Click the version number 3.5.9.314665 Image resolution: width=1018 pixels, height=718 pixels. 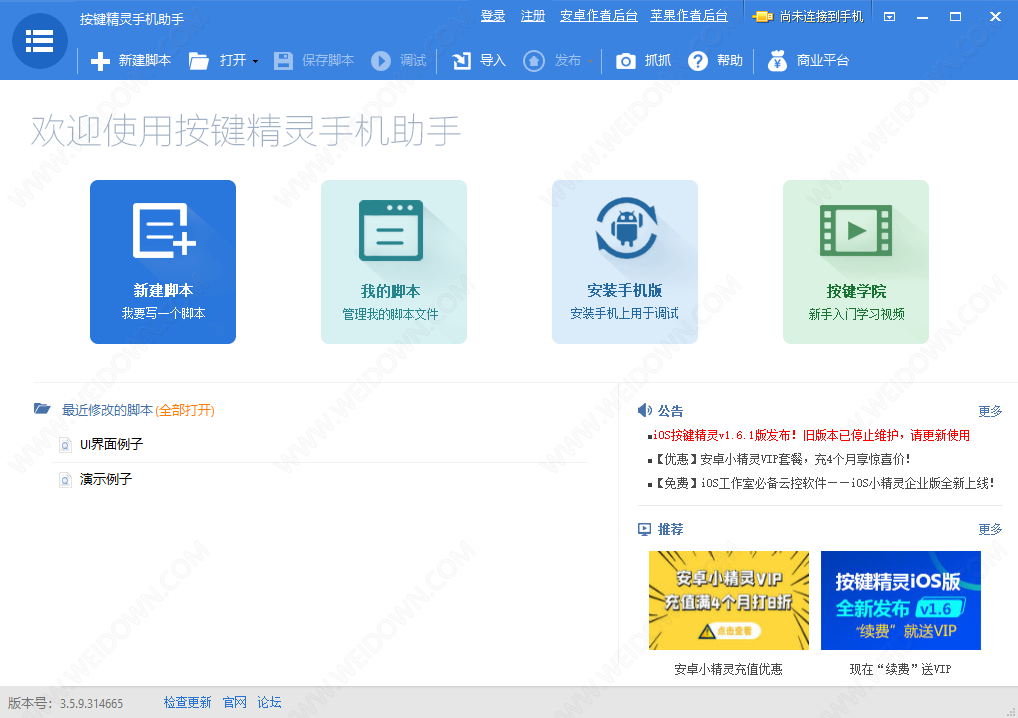[x=92, y=704]
